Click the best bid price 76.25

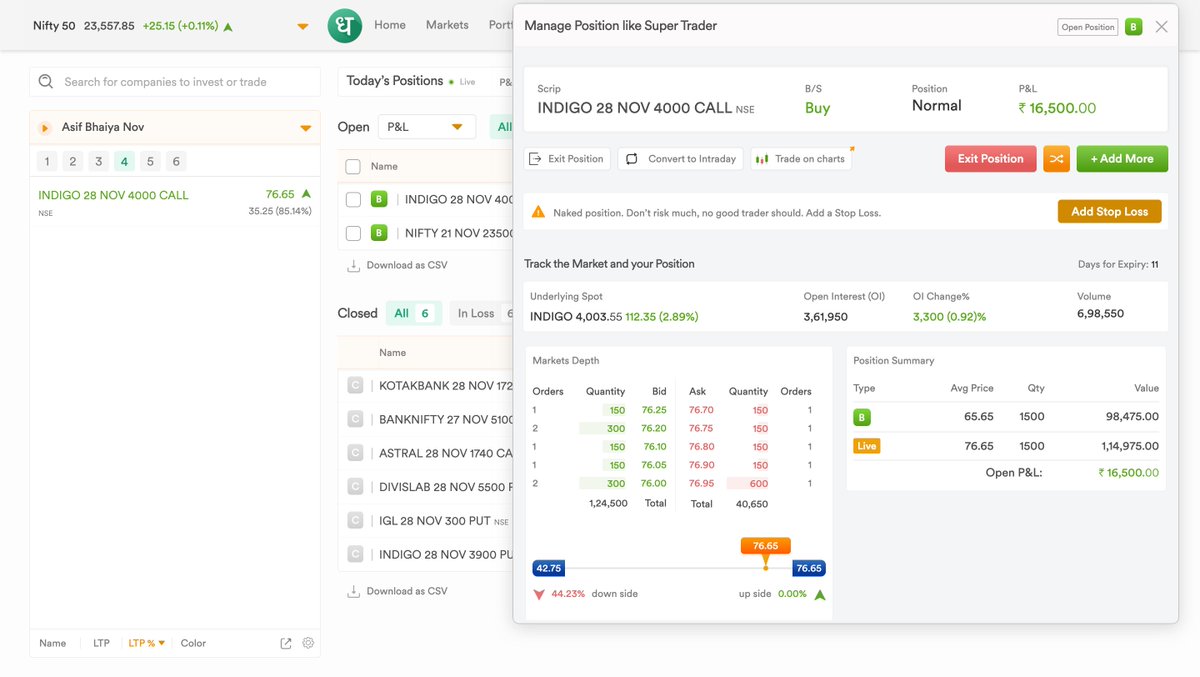(654, 410)
